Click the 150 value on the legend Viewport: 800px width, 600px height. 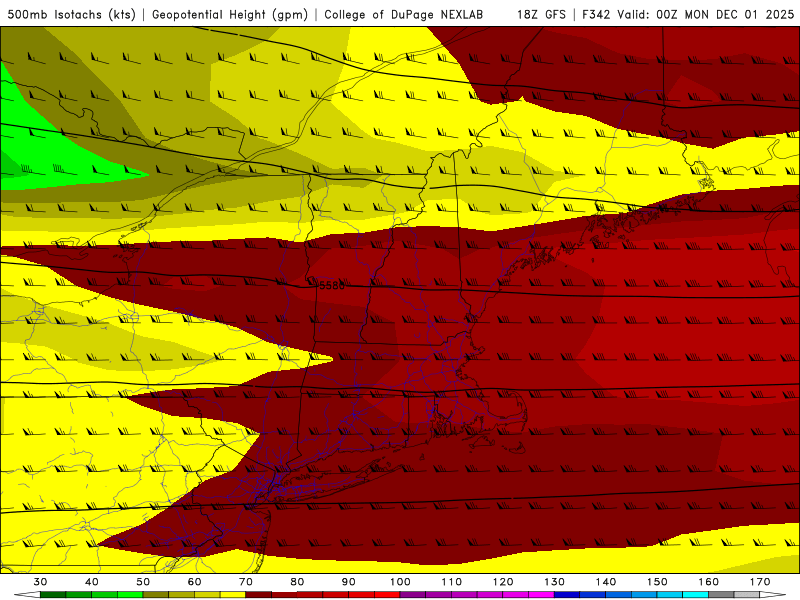[657, 582]
